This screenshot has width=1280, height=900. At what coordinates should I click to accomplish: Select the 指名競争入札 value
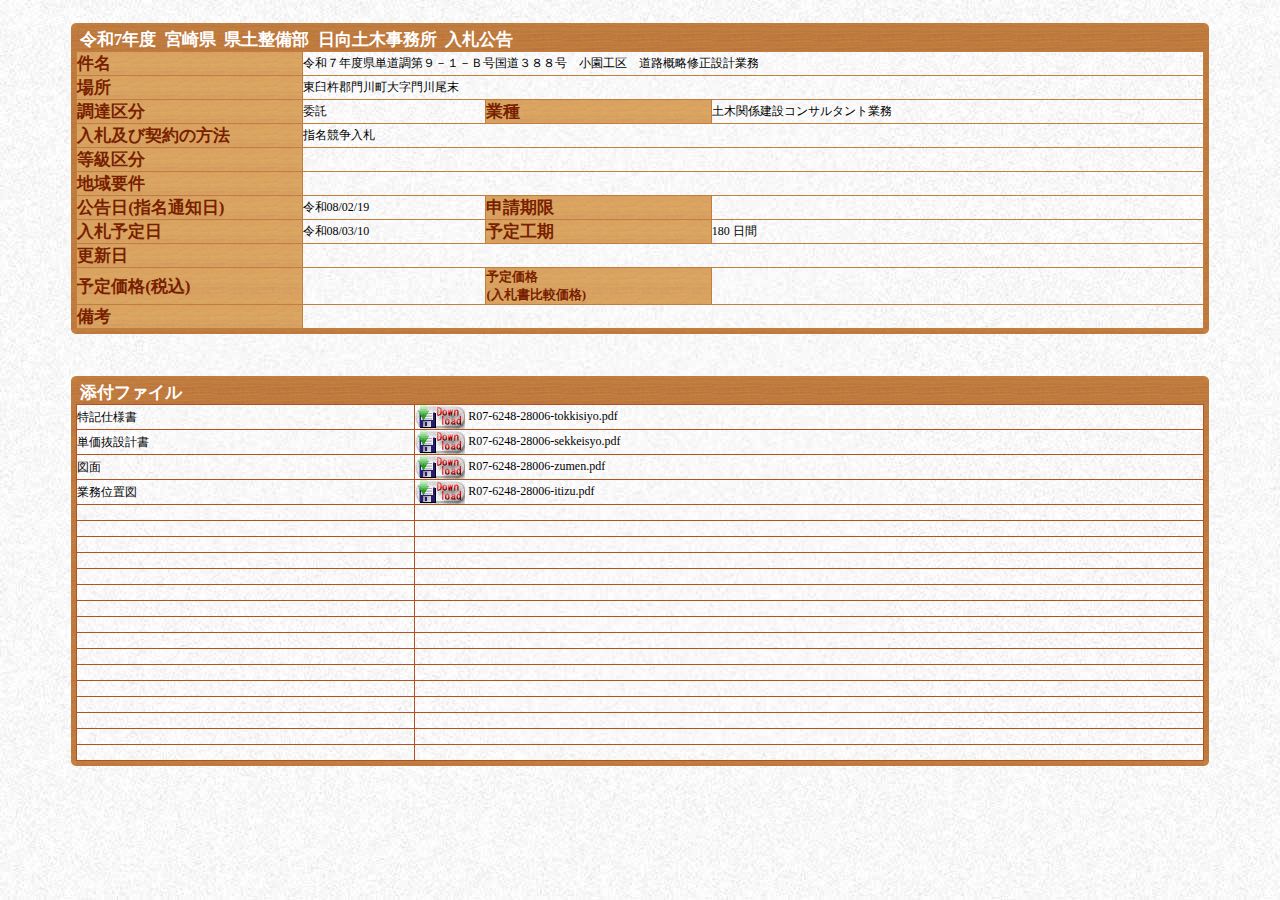point(339,135)
